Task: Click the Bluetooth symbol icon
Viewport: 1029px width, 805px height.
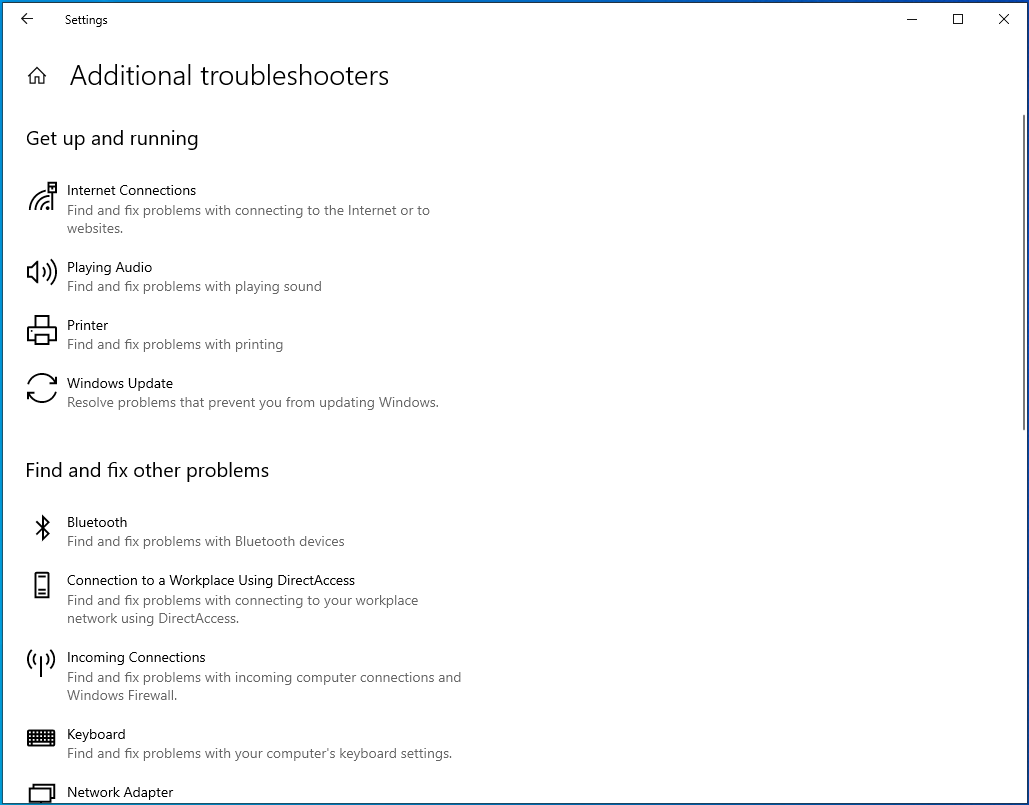Action: (42, 528)
